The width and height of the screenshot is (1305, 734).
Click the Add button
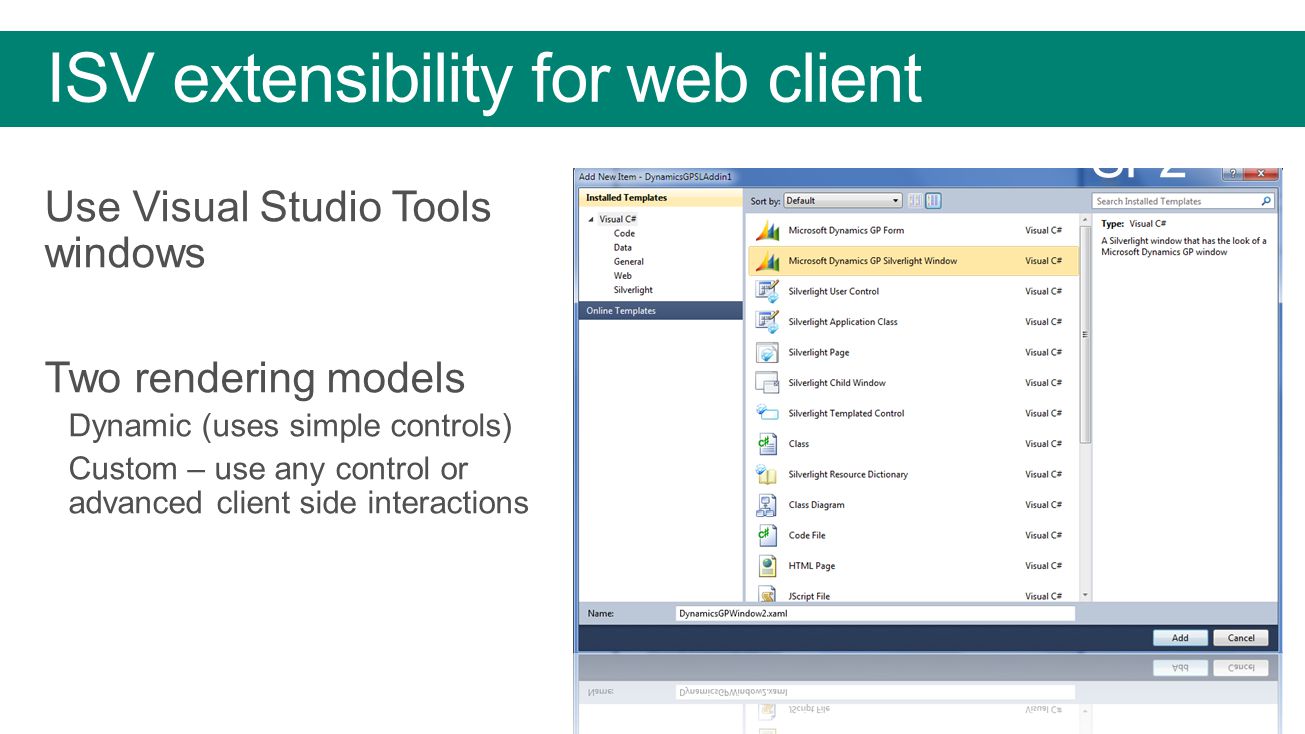pyautogui.click(x=1180, y=638)
